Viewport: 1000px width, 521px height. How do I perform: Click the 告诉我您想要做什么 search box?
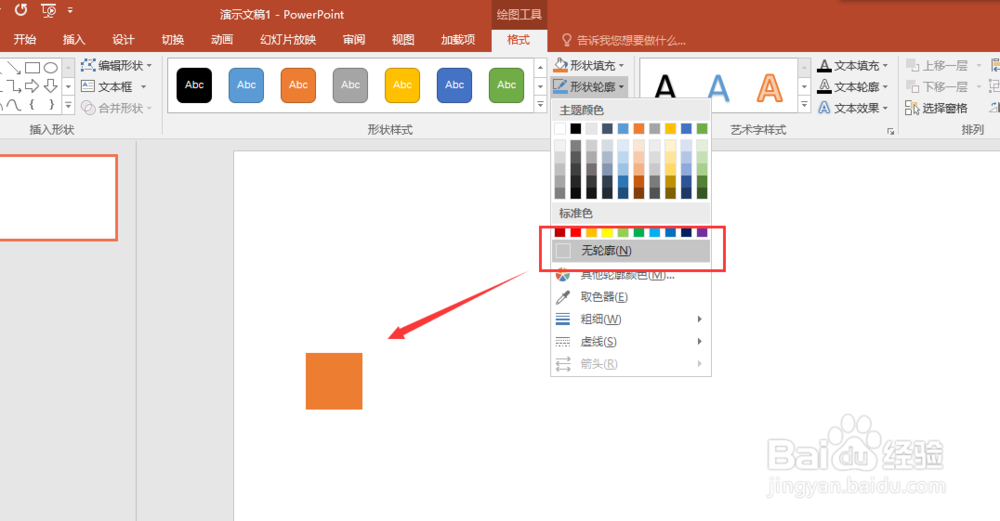tap(624, 40)
